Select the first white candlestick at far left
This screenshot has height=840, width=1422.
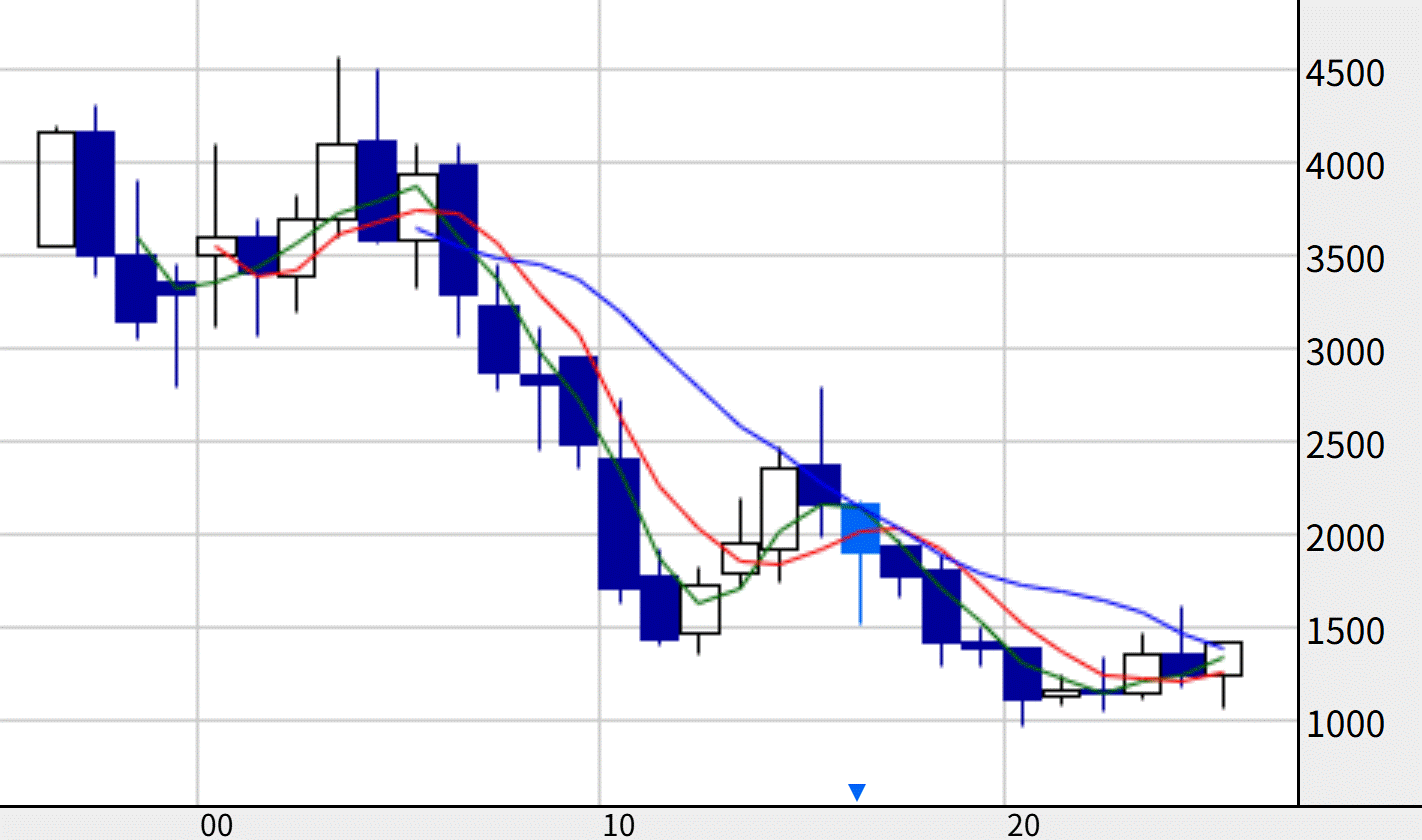[56, 189]
